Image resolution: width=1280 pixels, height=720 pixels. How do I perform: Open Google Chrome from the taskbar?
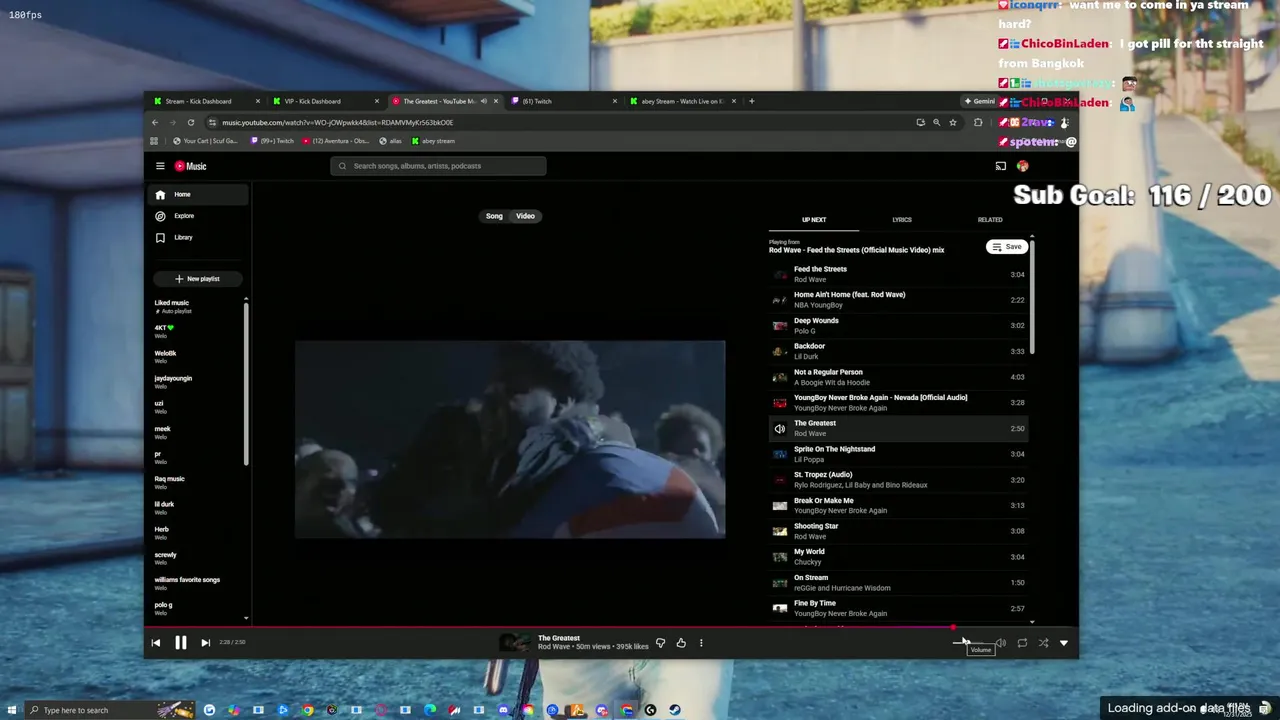[307, 710]
